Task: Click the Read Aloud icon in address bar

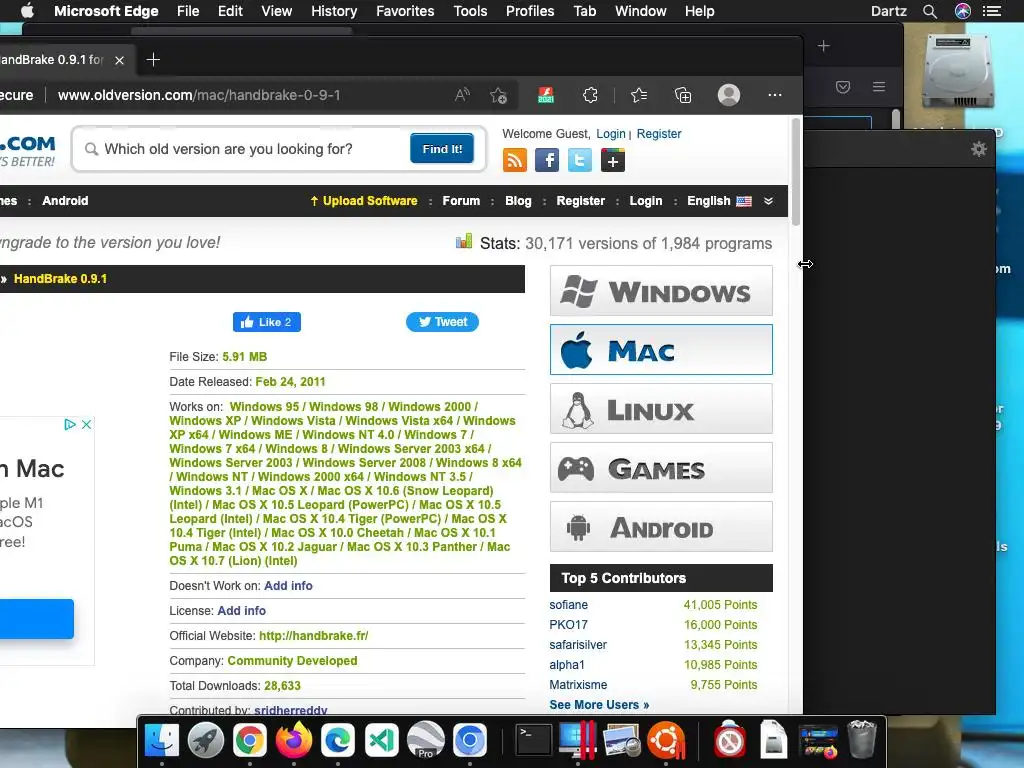Action: tap(462, 95)
